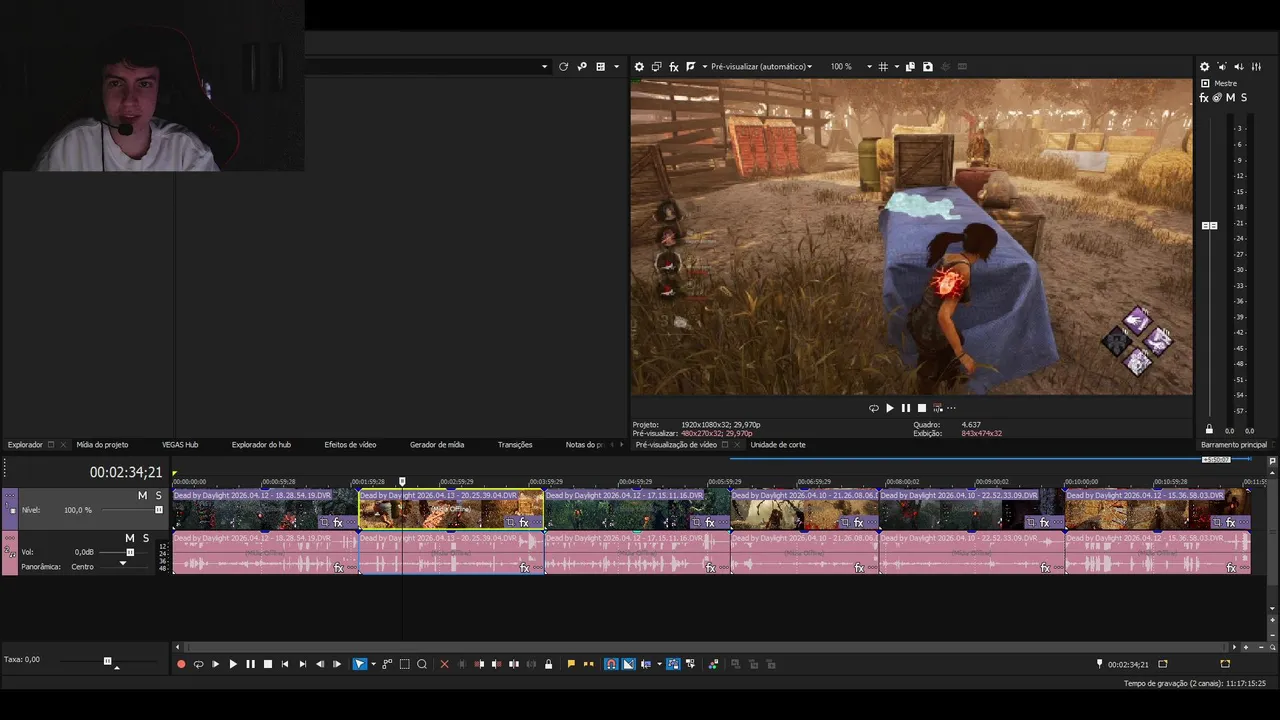The image size is (1280, 720).
Task: Open the Overlays grid dropdown arrow
Action: (x=896, y=67)
